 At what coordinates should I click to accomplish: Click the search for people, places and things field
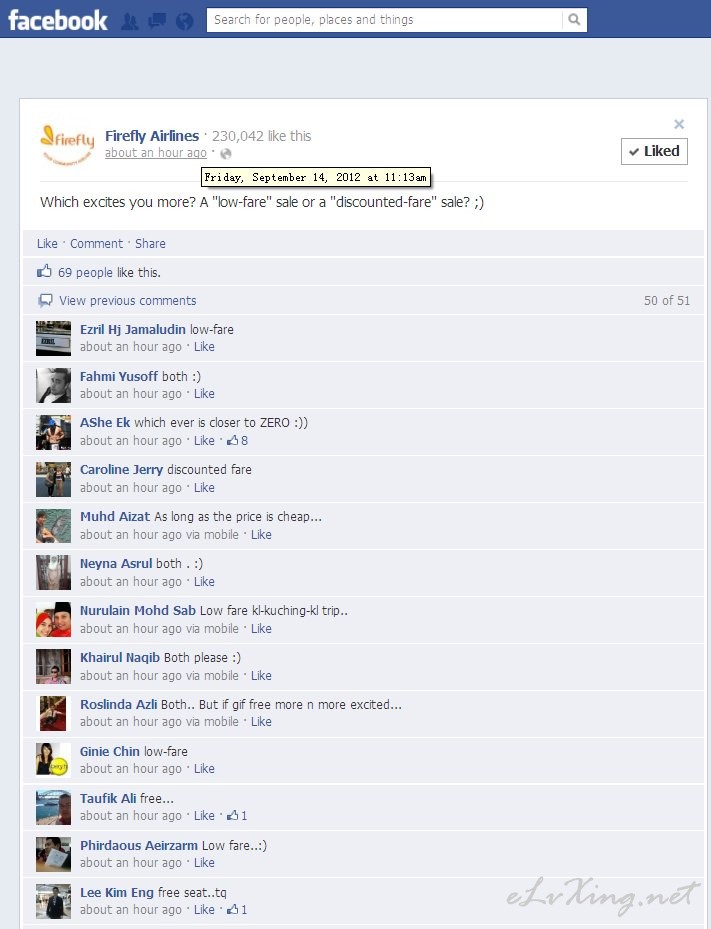click(384, 20)
